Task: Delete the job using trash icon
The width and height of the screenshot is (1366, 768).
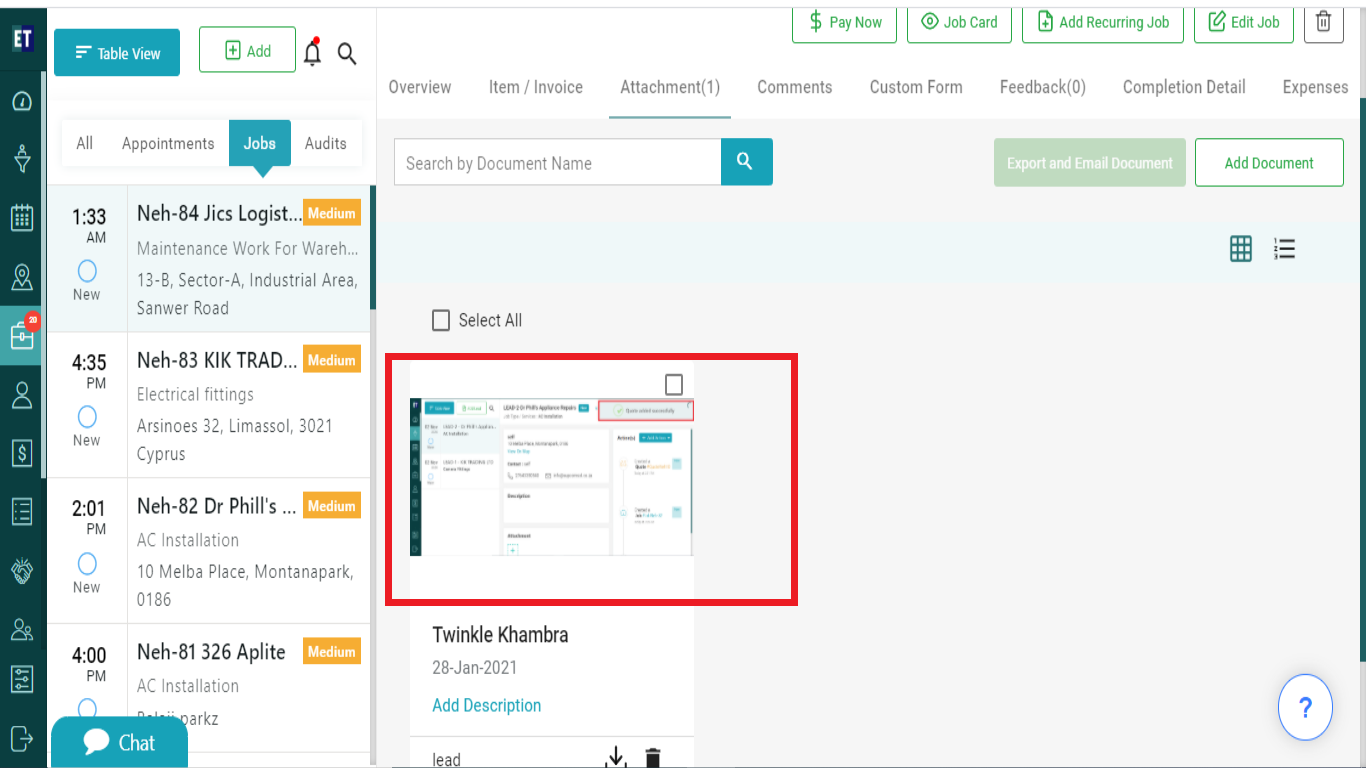Action: click(x=1323, y=22)
